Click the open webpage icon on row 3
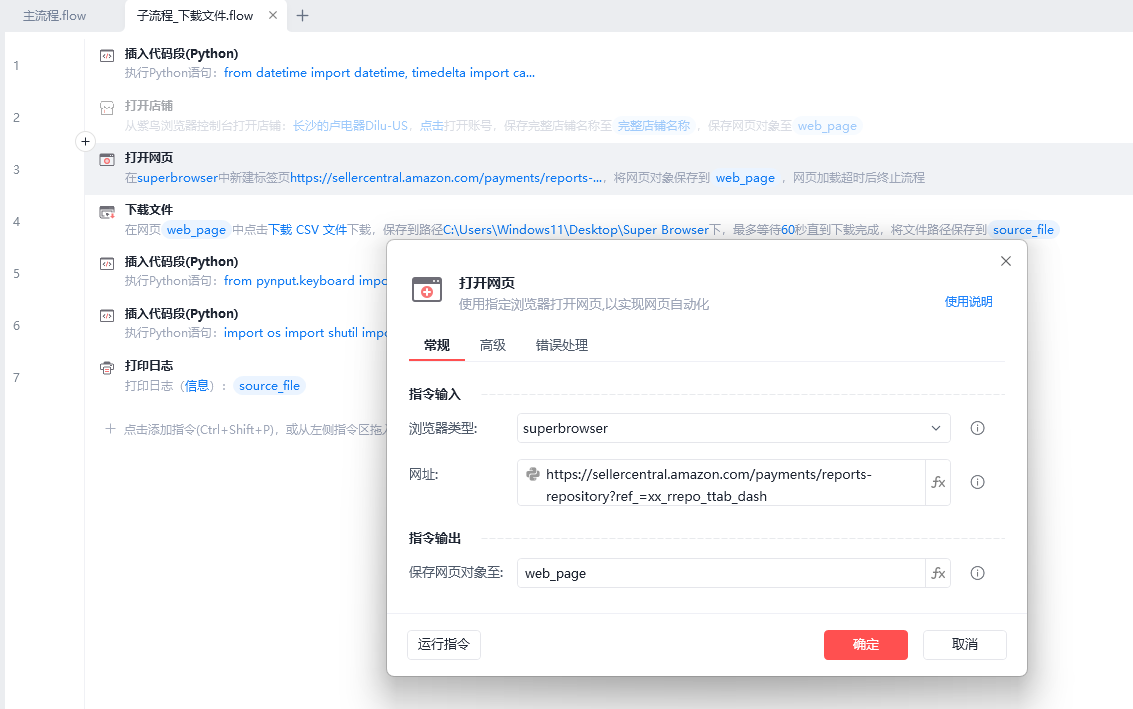This screenshot has width=1133, height=709. [x=107, y=160]
